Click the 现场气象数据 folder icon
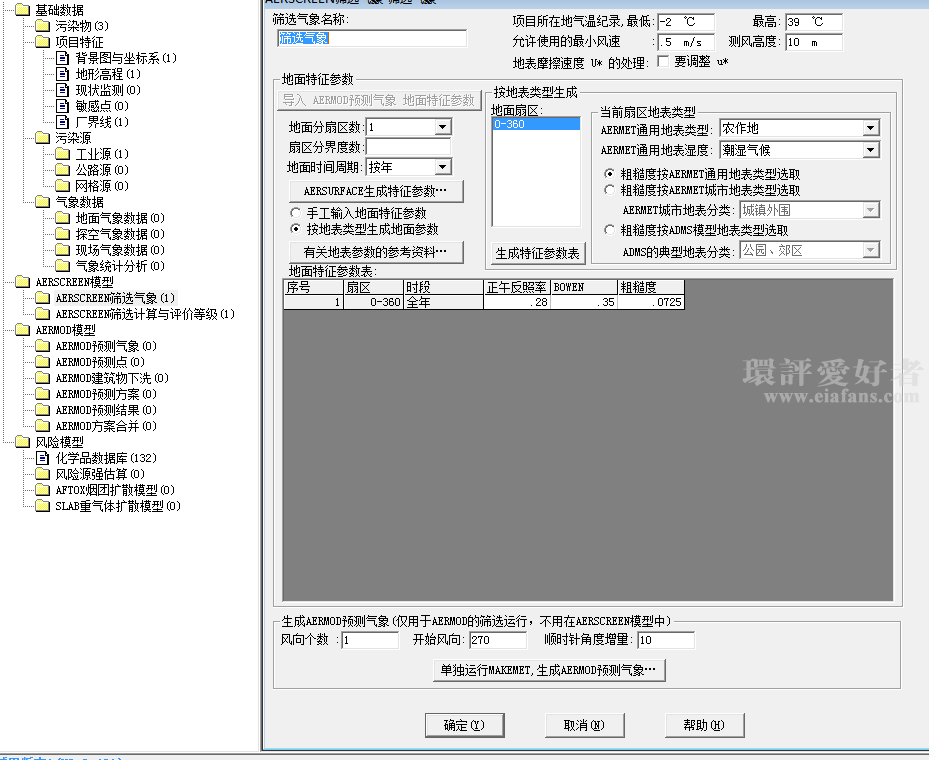929x760 pixels. [x=62, y=249]
